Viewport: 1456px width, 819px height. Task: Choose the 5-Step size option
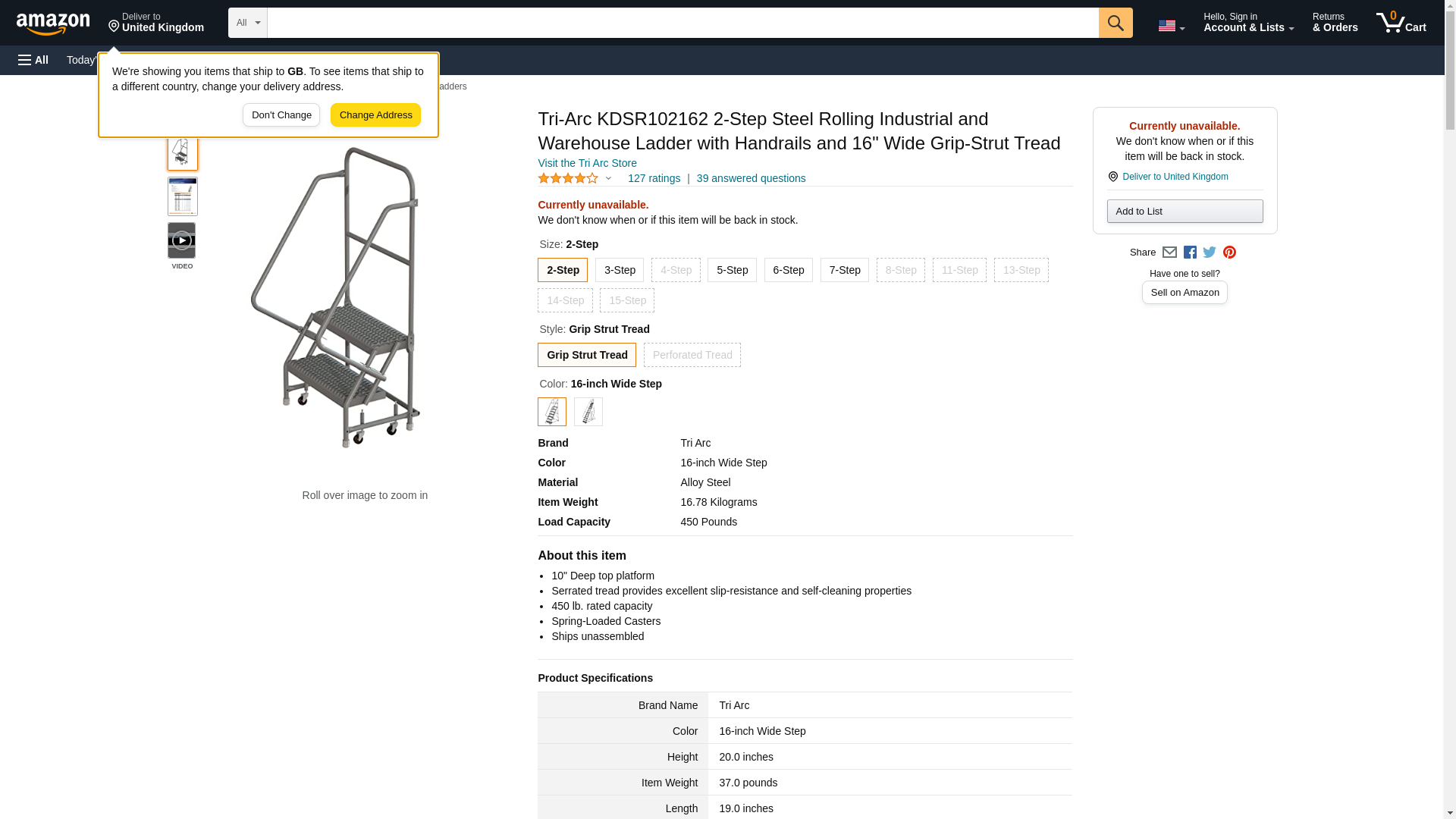[732, 270]
